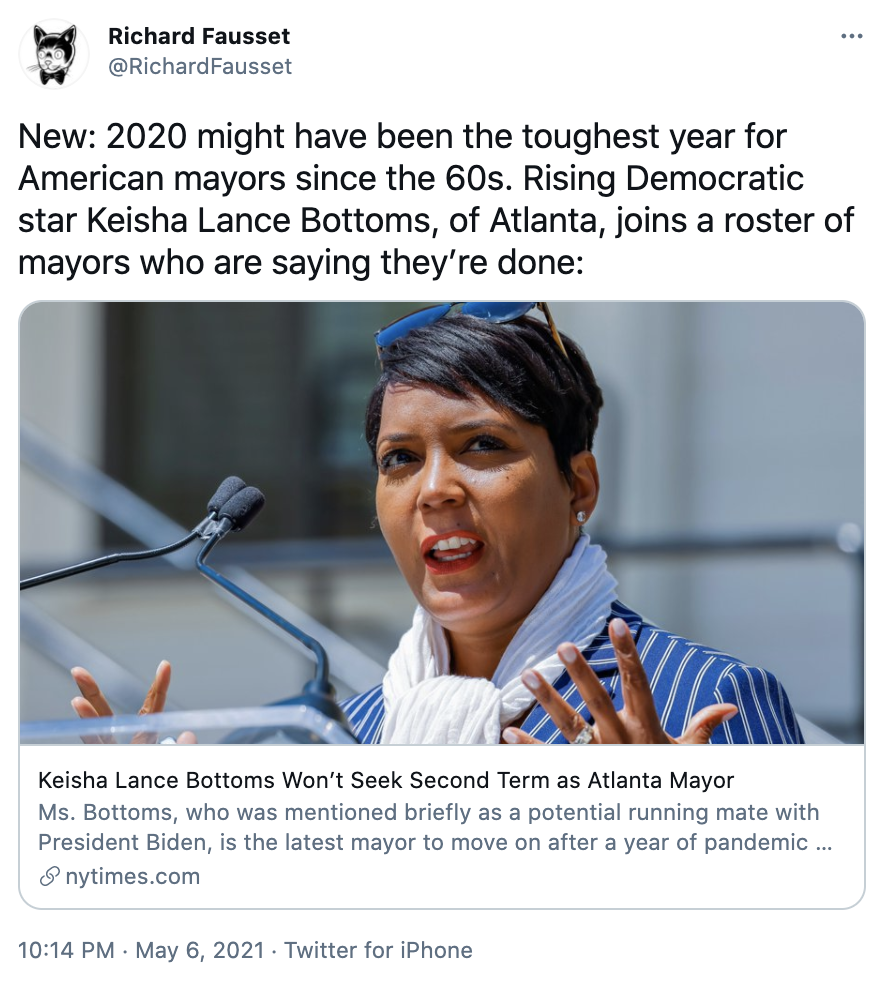
Task: Open the tweet's three-dot more menu
Action: [x=851, y=37]
